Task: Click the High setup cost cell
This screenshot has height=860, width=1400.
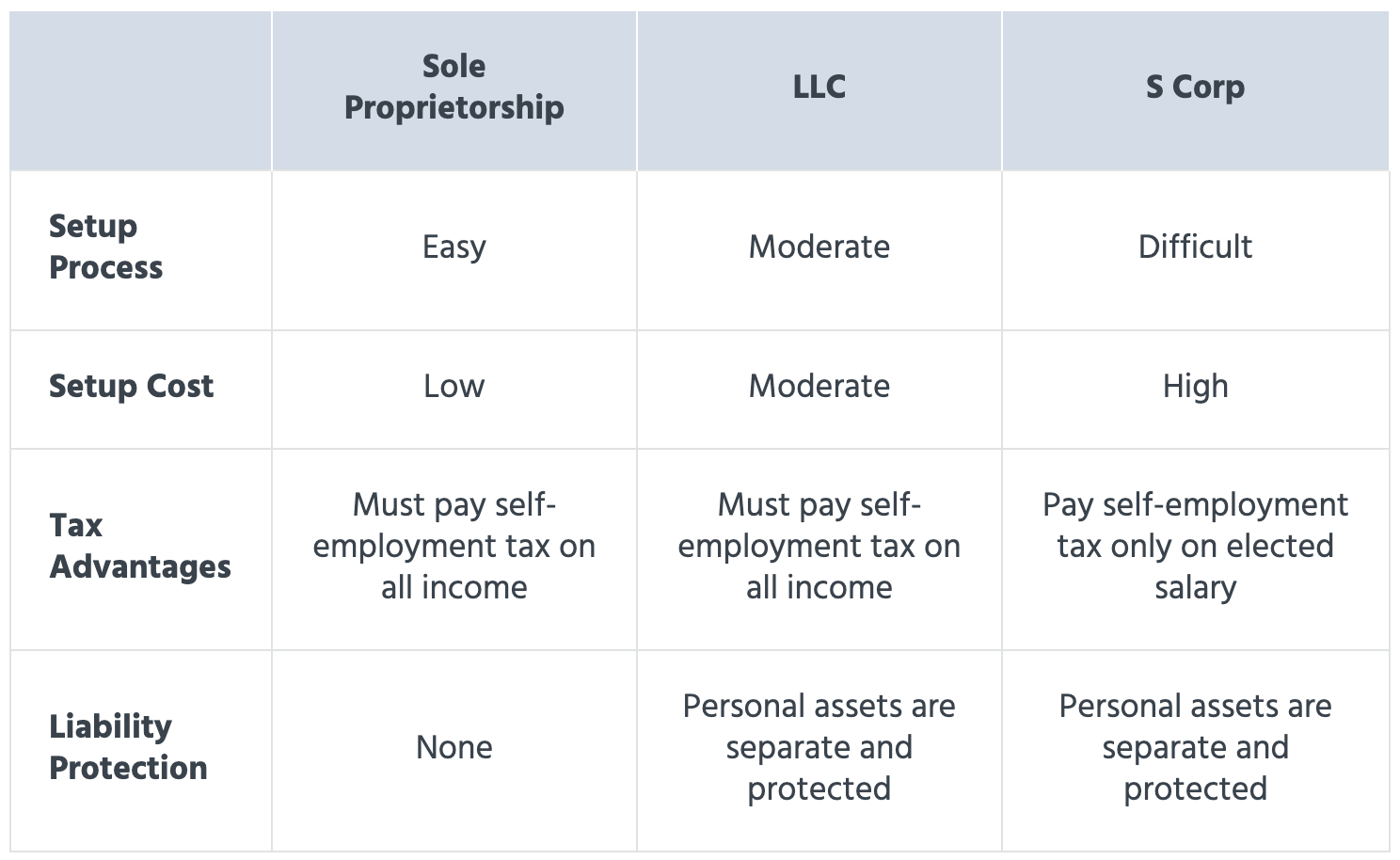Action: point(1195,387)
